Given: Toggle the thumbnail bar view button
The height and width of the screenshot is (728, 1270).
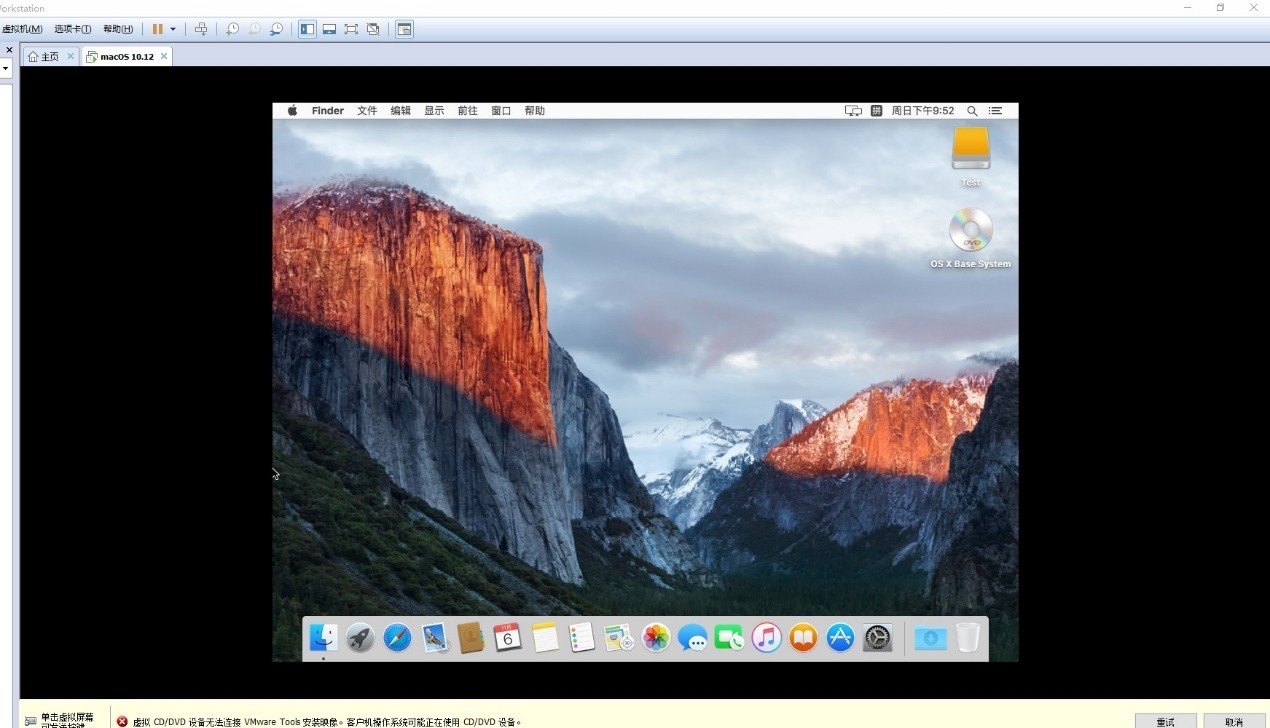Looking at the screenshot, I should coord(329,29).
